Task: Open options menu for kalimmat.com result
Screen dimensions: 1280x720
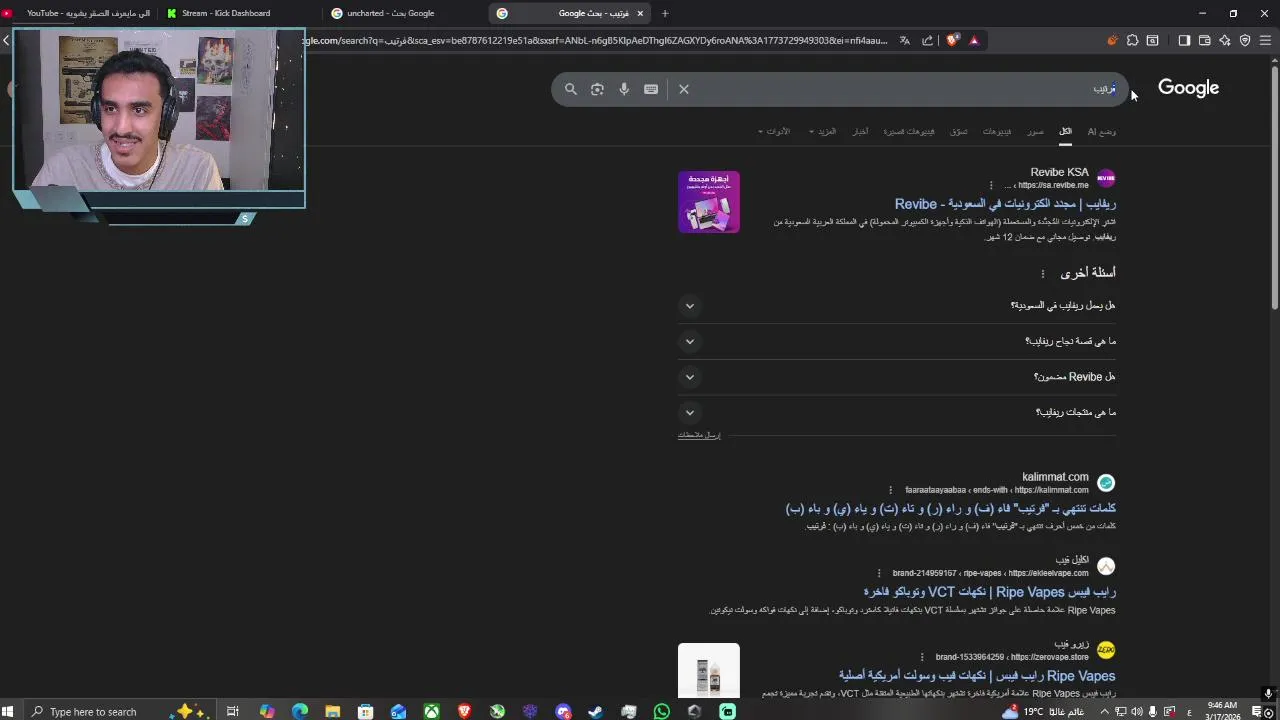Action: pyautogui.click(x=890, y=490)
